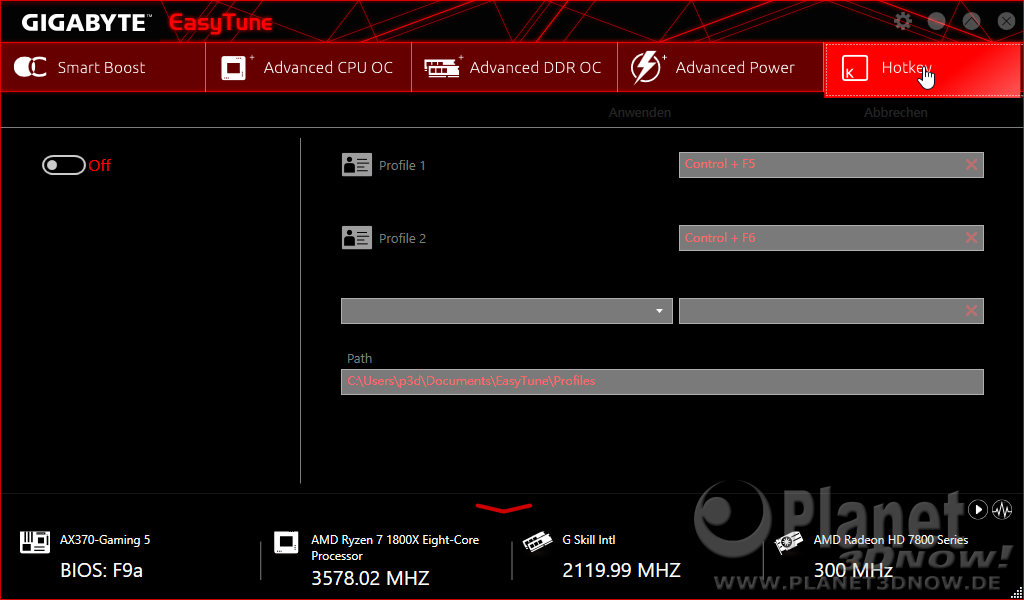Click the Hotkey K key icon
The width and height of the screenshot is (1024, 600).
854,68
